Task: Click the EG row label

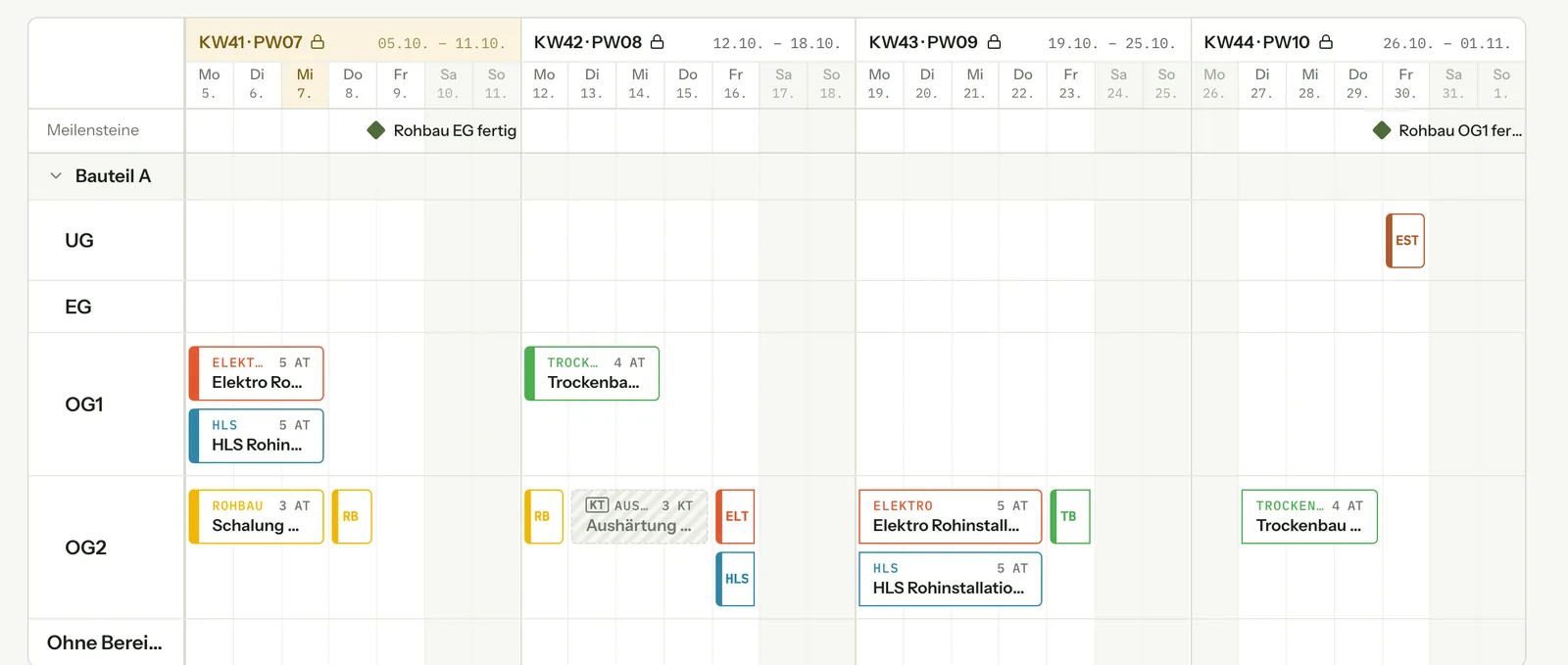Action: (x=78, y=308)
